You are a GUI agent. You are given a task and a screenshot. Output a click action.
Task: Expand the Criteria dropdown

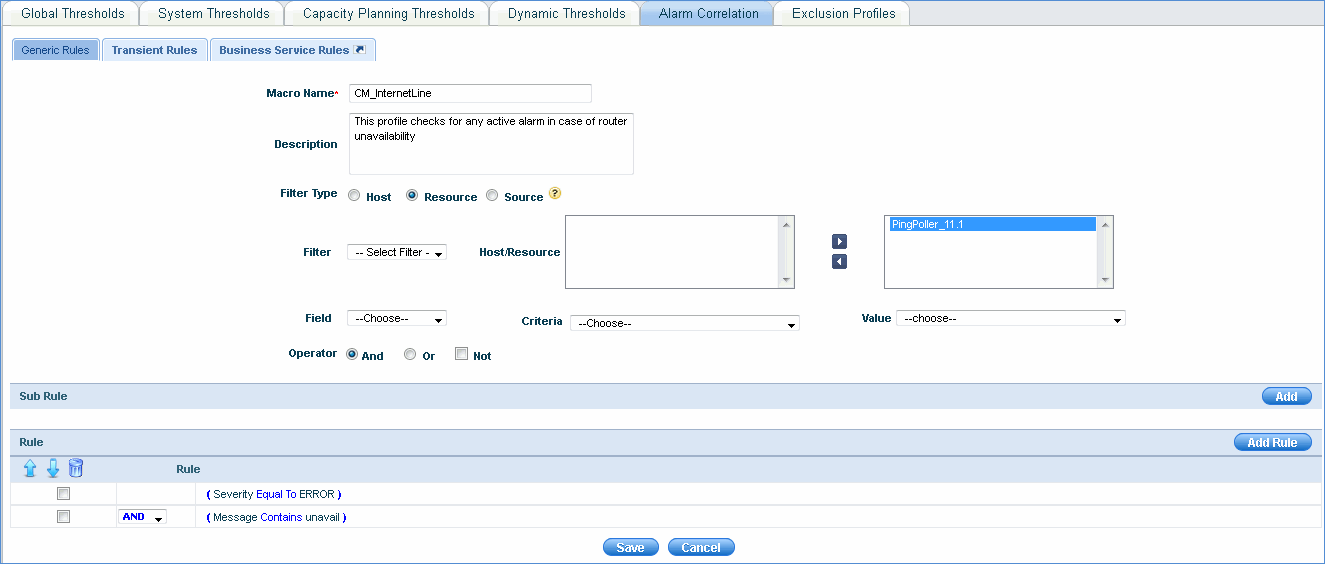pyautogui.click(x=685, y=323)
